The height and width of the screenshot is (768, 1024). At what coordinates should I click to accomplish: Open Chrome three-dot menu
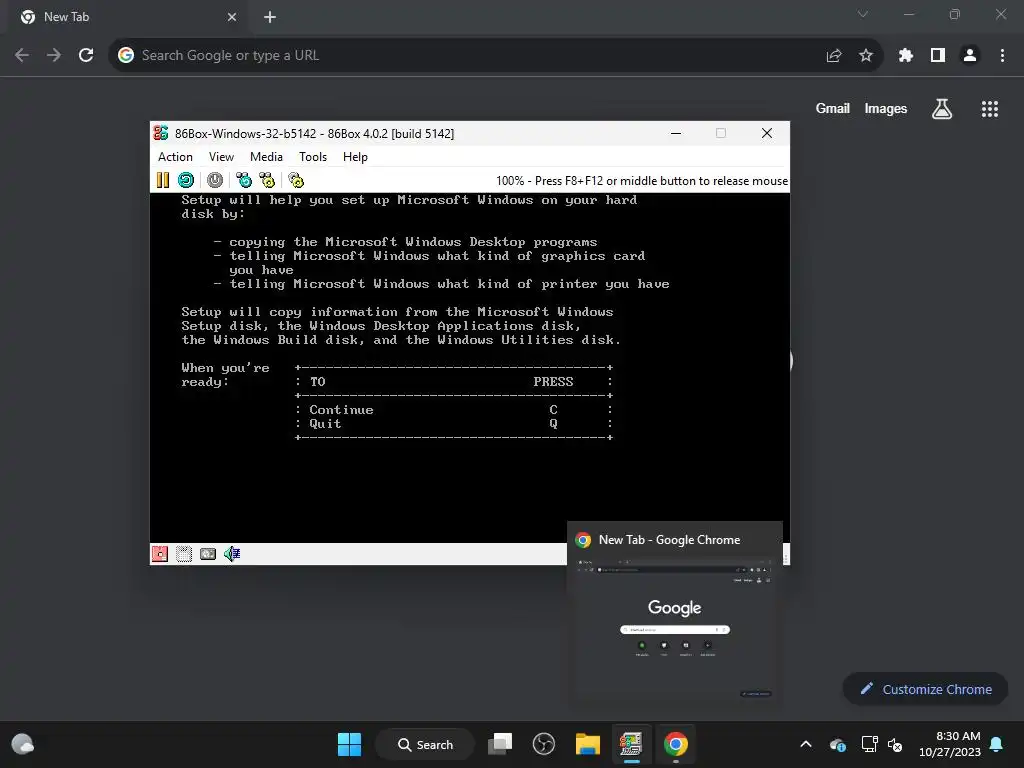(x=1002, y=56)
